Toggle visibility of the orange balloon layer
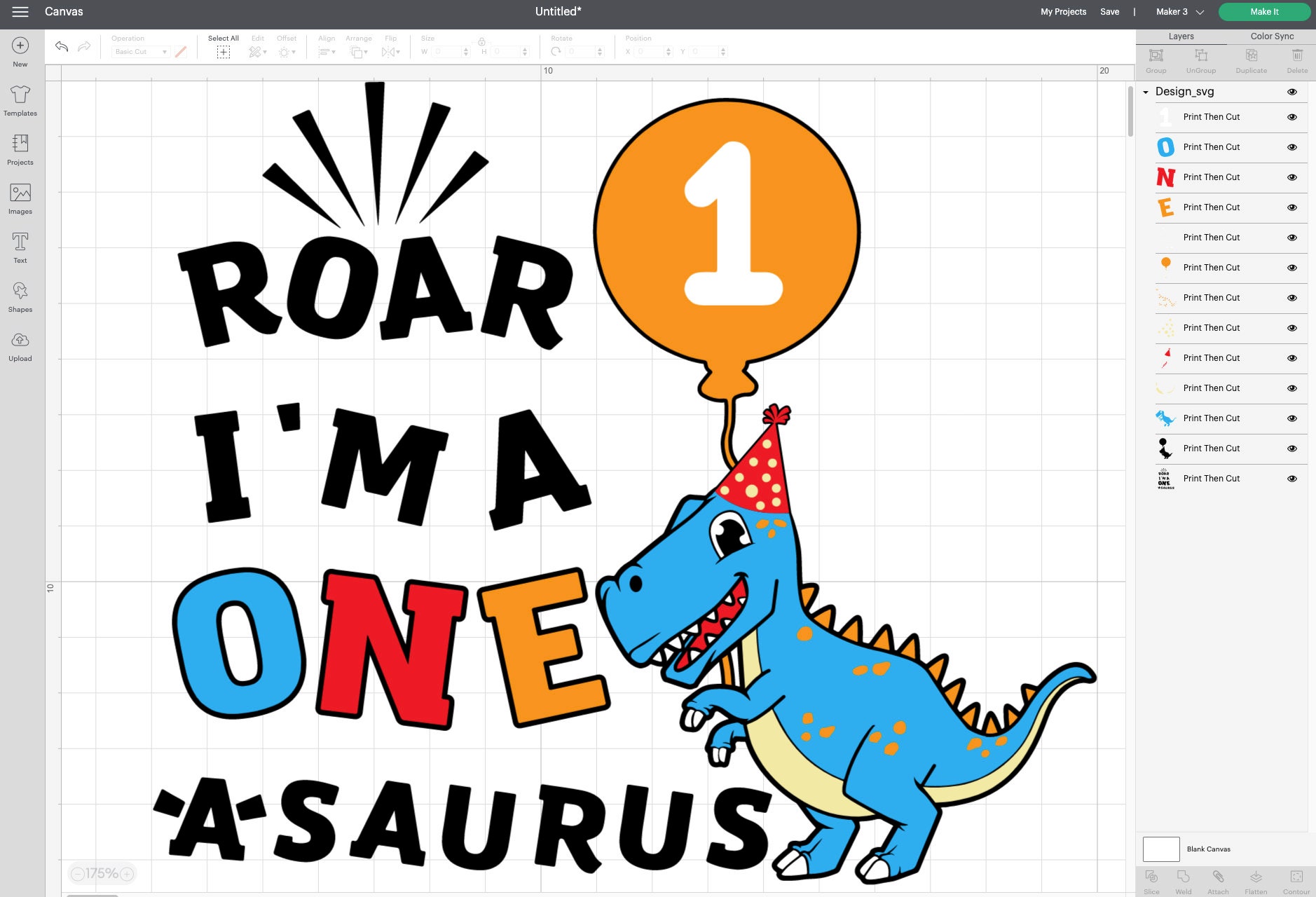Viewport: 1316px width, 897px height. [1291, 268]
